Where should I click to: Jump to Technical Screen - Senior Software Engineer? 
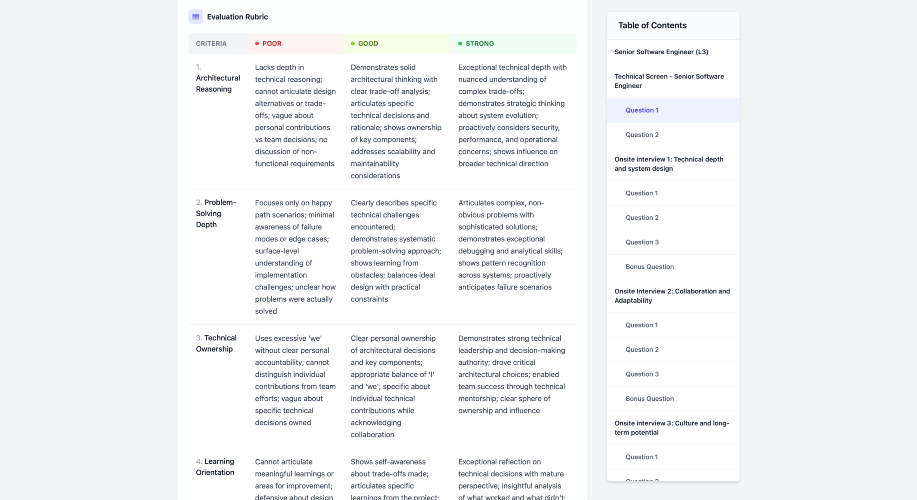point(669,81)
